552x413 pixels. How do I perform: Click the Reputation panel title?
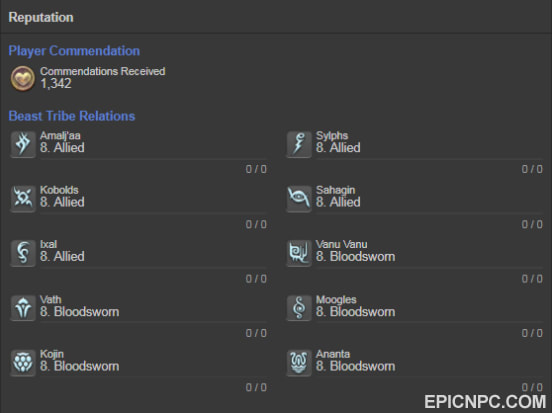(x=41, y=18)
